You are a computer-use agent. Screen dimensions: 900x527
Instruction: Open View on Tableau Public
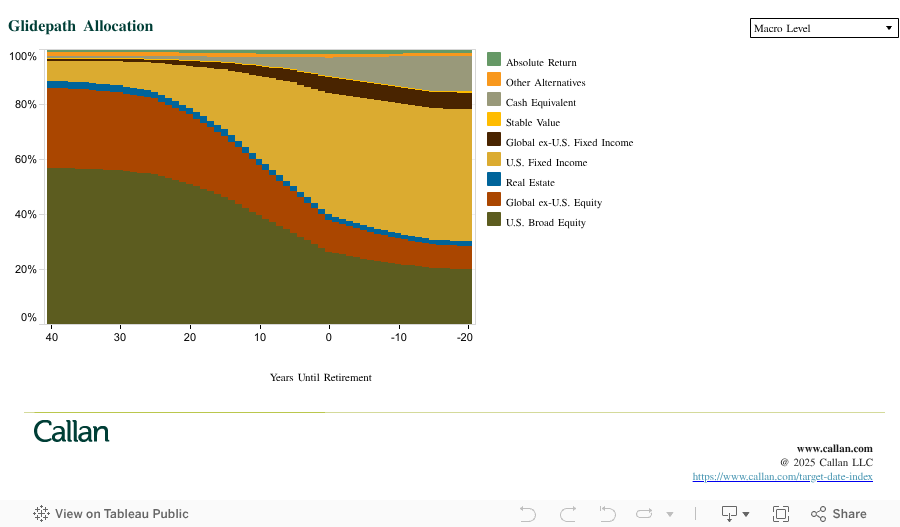(x=121, y=514)
